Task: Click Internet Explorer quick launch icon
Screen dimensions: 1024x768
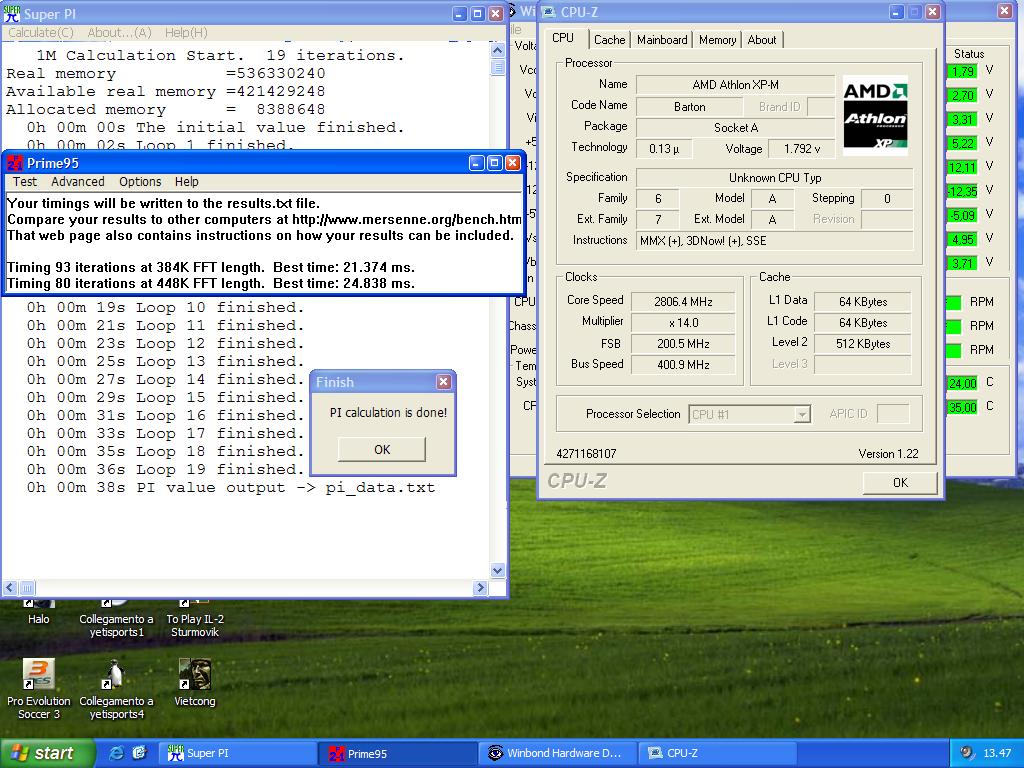Action: coord(117,753)
